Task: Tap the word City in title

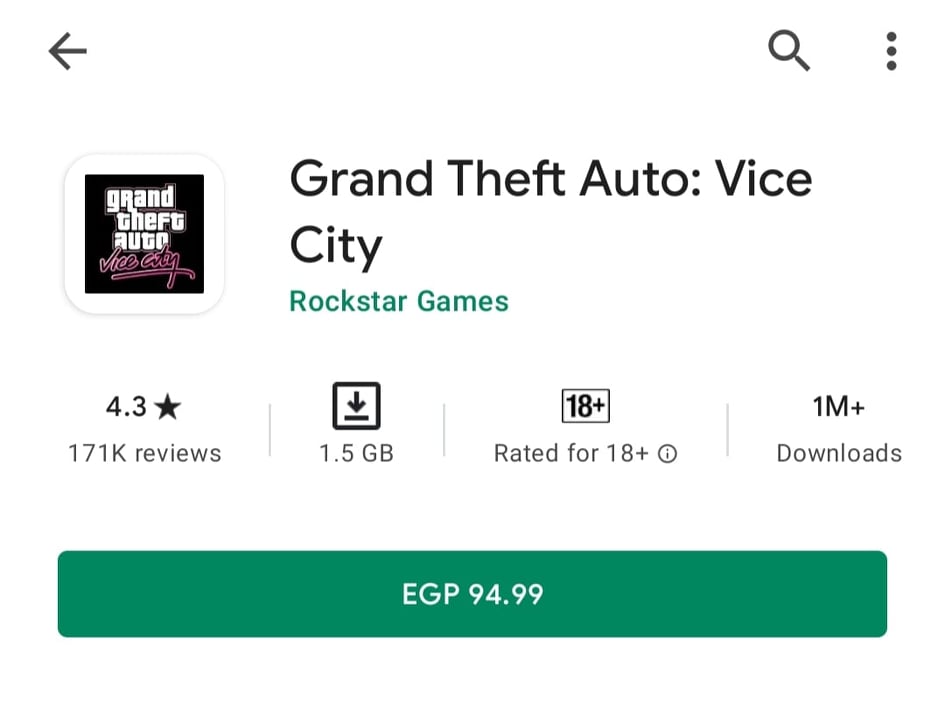Action: [x=336, y=247]
